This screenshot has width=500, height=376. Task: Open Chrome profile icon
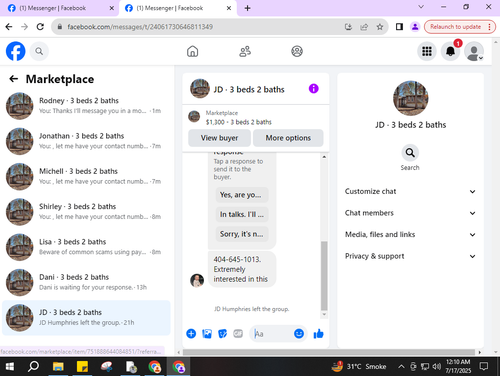tap(415, 27)
